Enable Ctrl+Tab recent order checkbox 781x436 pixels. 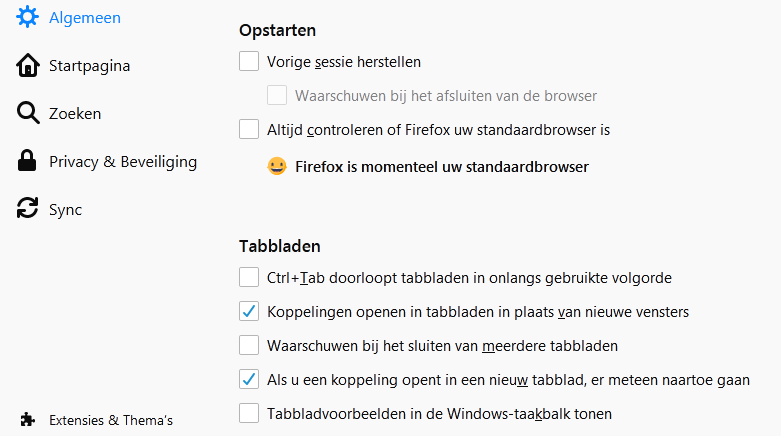[x=249, y=278]
